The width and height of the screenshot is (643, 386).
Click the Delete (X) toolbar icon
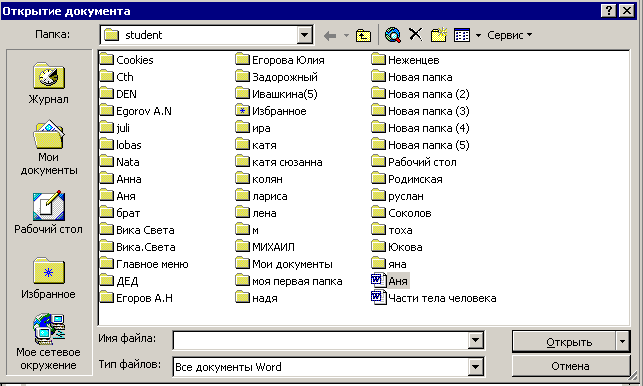coord(415,35)
